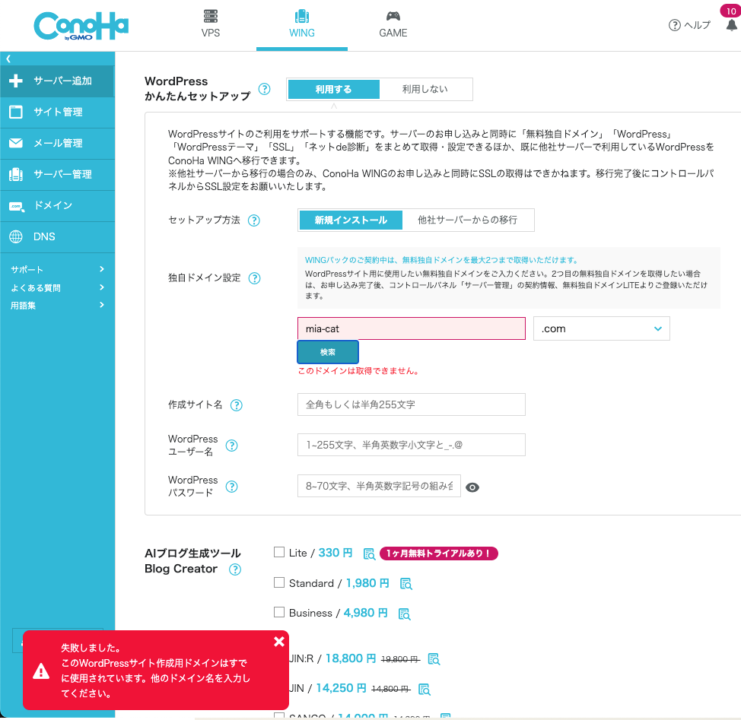Open details icon for JIN theme

424,689
